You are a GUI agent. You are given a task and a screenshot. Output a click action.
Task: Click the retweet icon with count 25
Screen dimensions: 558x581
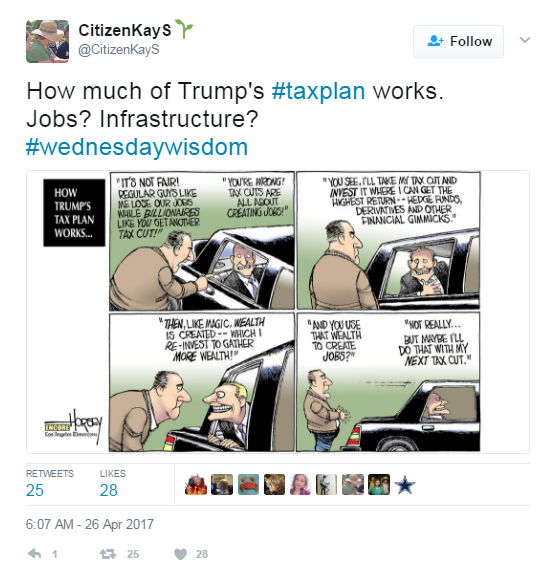108,554
